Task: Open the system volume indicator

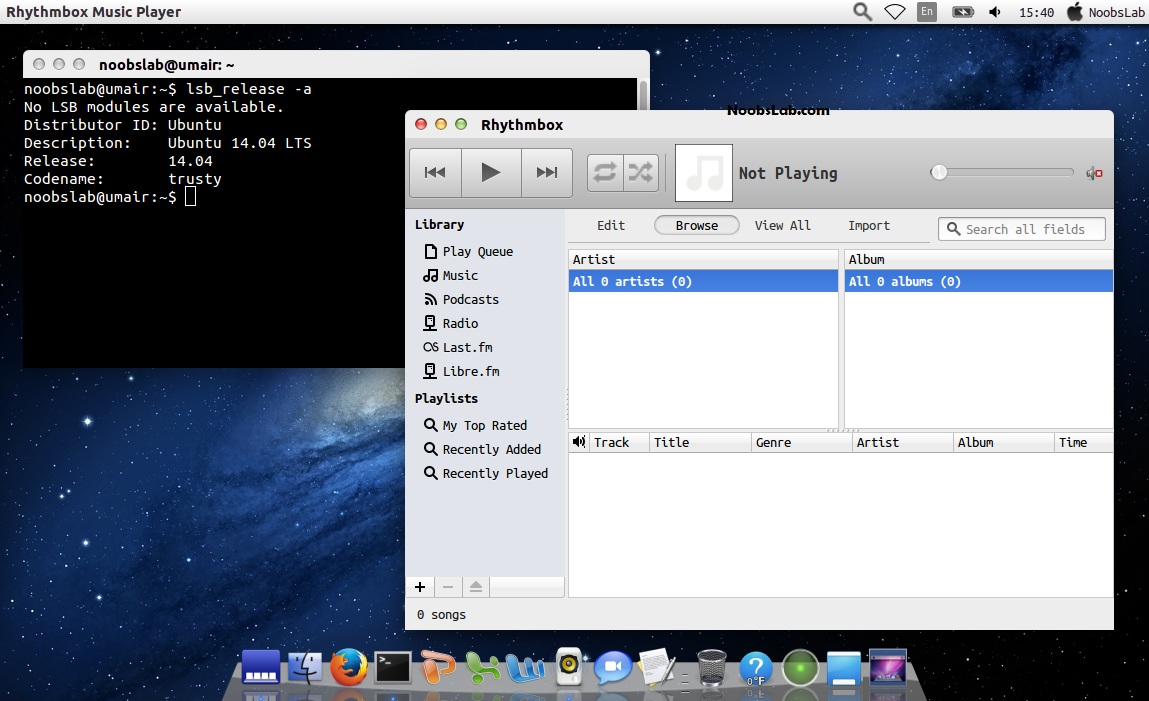Action: [994, 12]
